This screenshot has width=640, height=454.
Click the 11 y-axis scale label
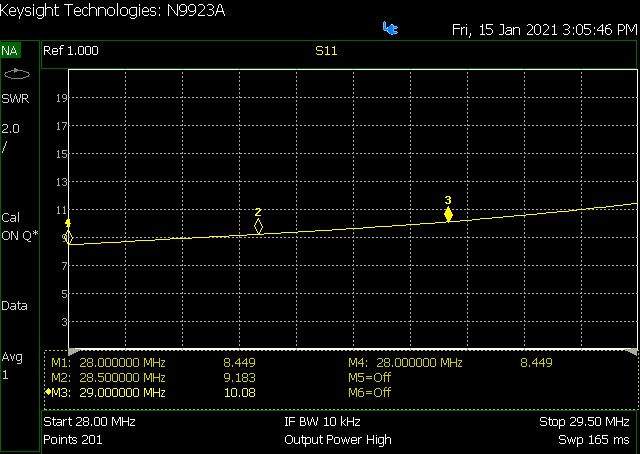click(62, 210)
